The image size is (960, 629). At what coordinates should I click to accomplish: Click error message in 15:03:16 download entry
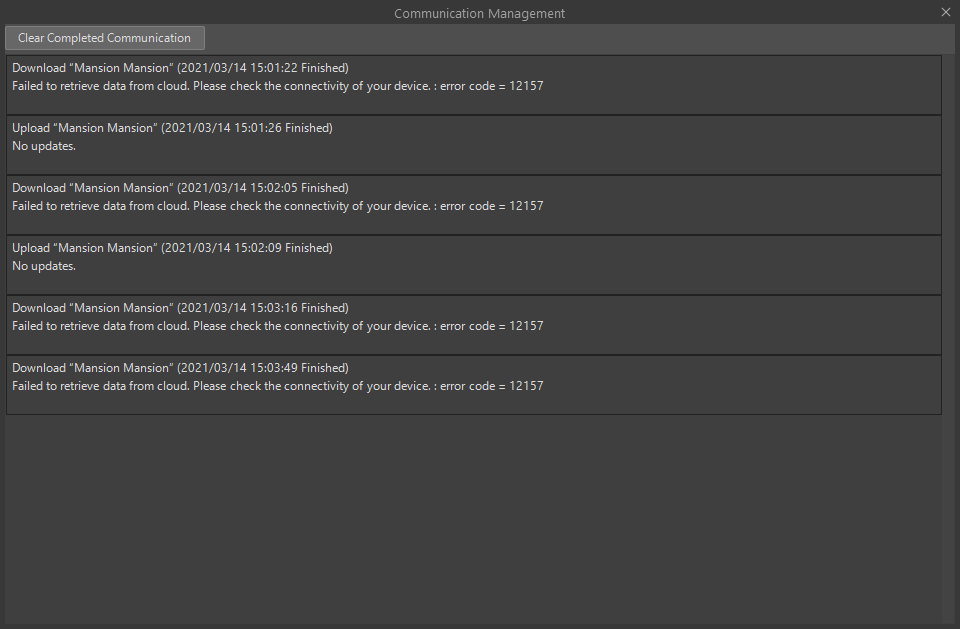278,326
